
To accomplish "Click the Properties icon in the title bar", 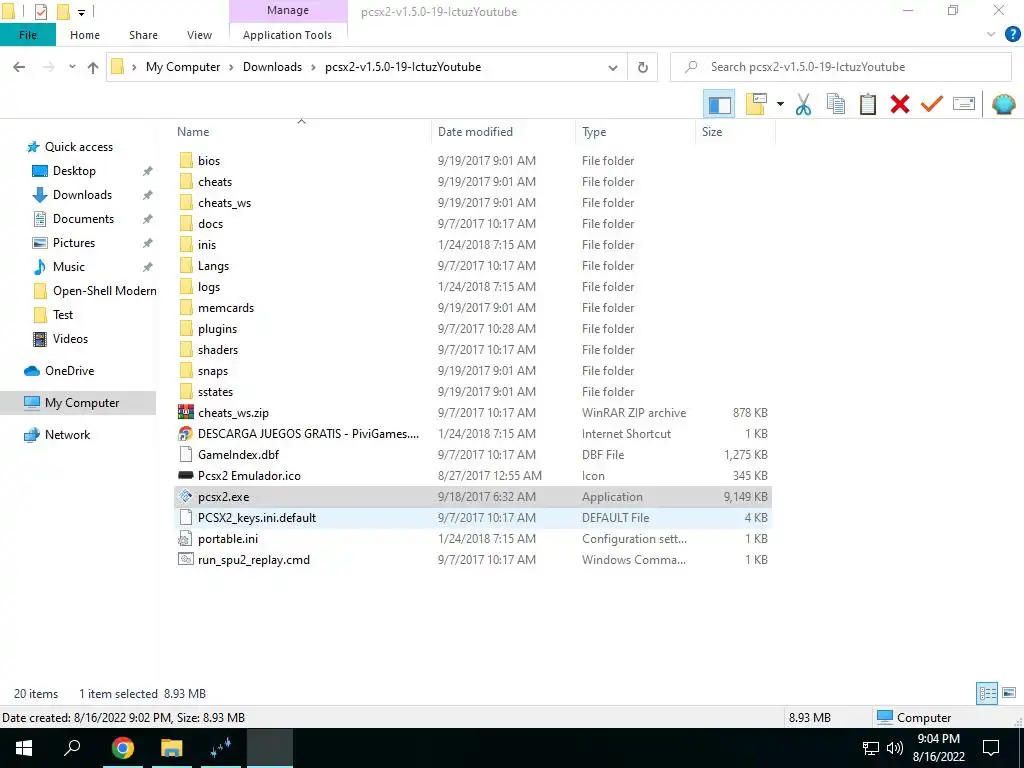I will pos(40,11).
